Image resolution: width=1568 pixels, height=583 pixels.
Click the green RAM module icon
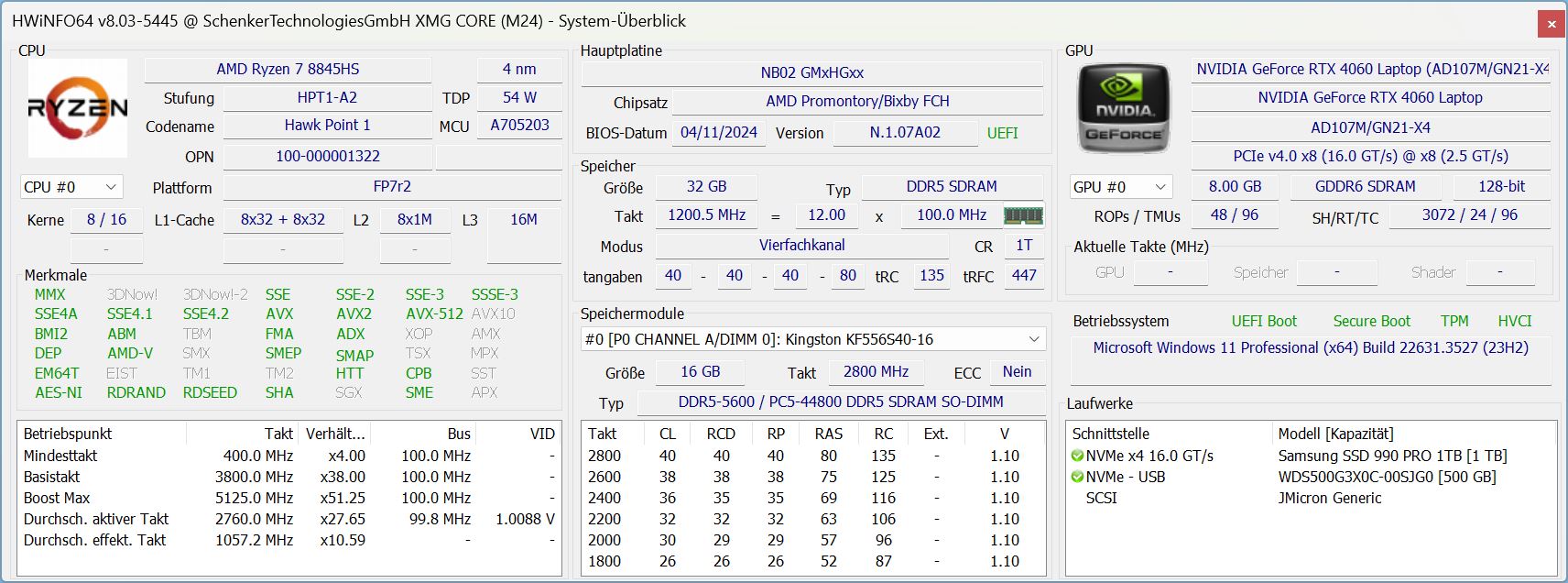(1023, 216)
